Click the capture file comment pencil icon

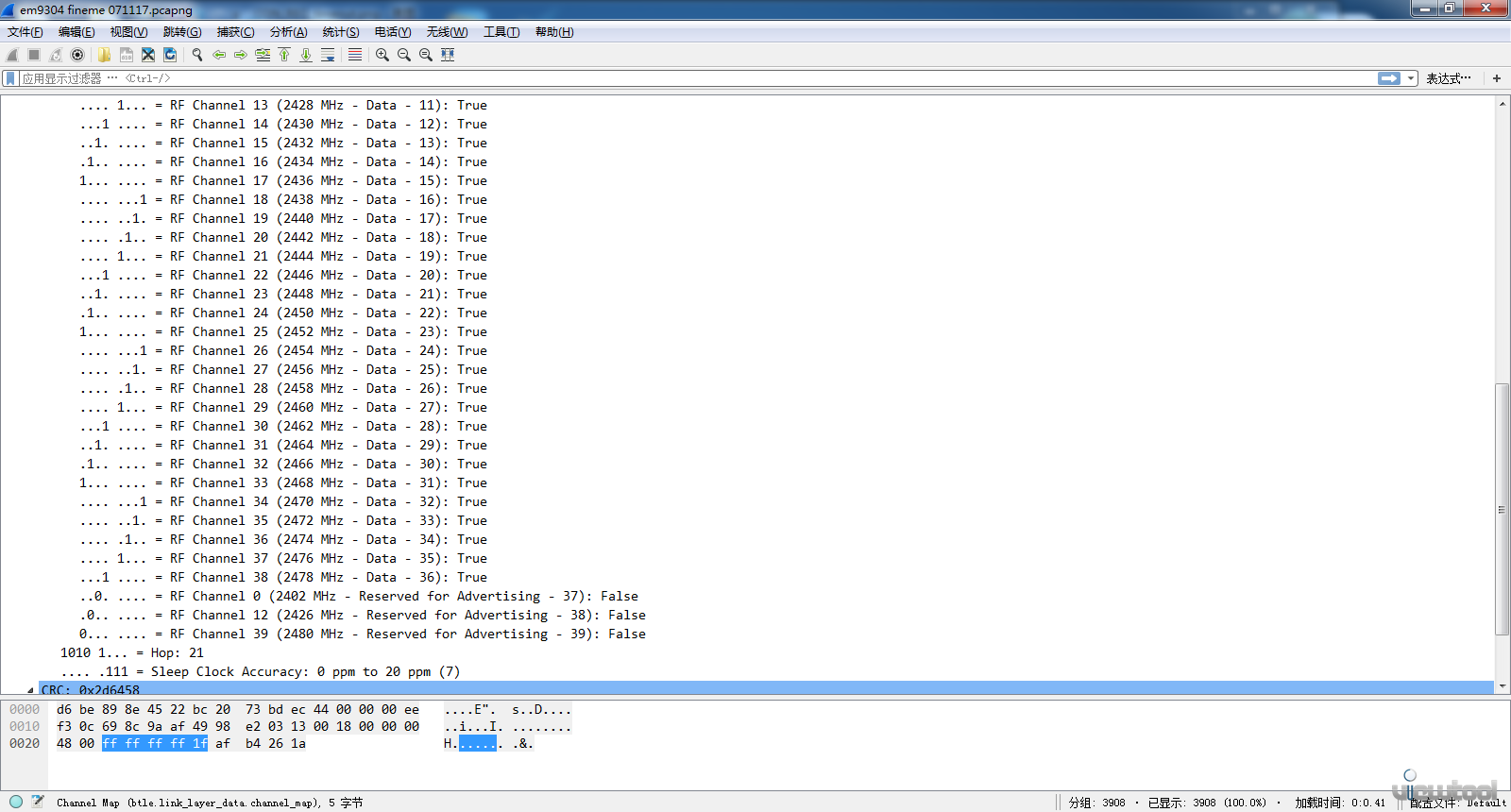point(38,802)
